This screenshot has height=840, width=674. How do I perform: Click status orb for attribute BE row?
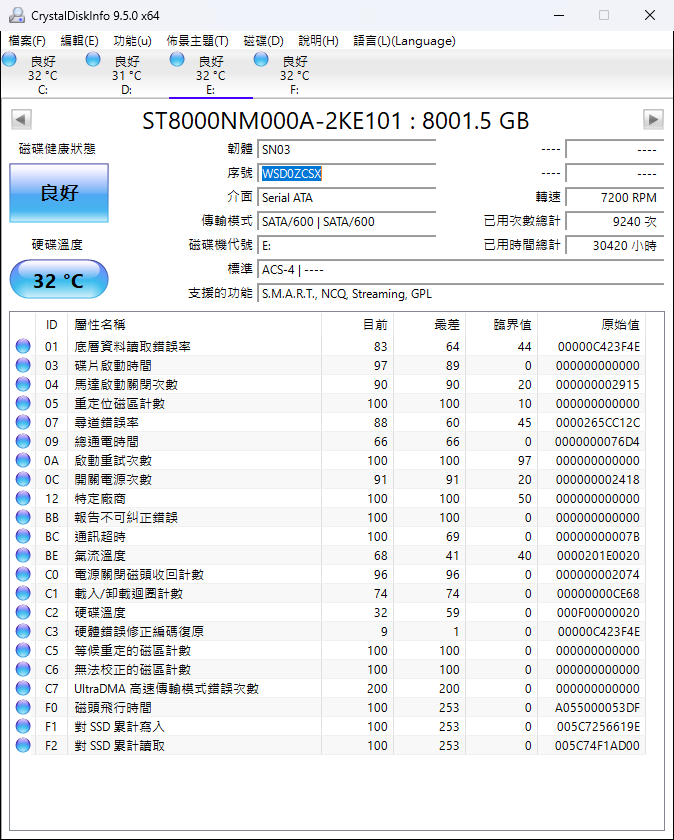click(23, 556)
